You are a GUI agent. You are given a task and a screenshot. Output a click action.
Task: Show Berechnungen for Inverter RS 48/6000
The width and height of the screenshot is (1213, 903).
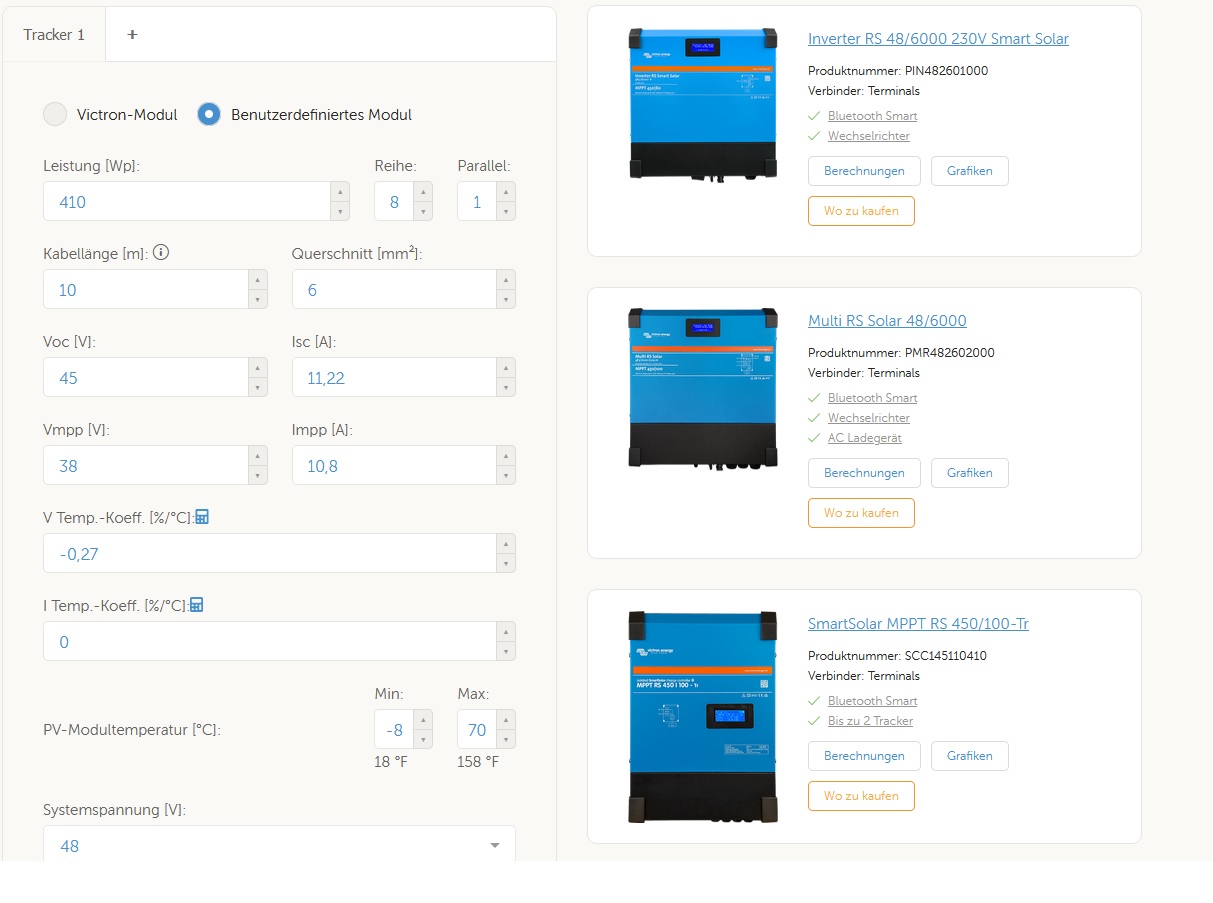(864, 171)
